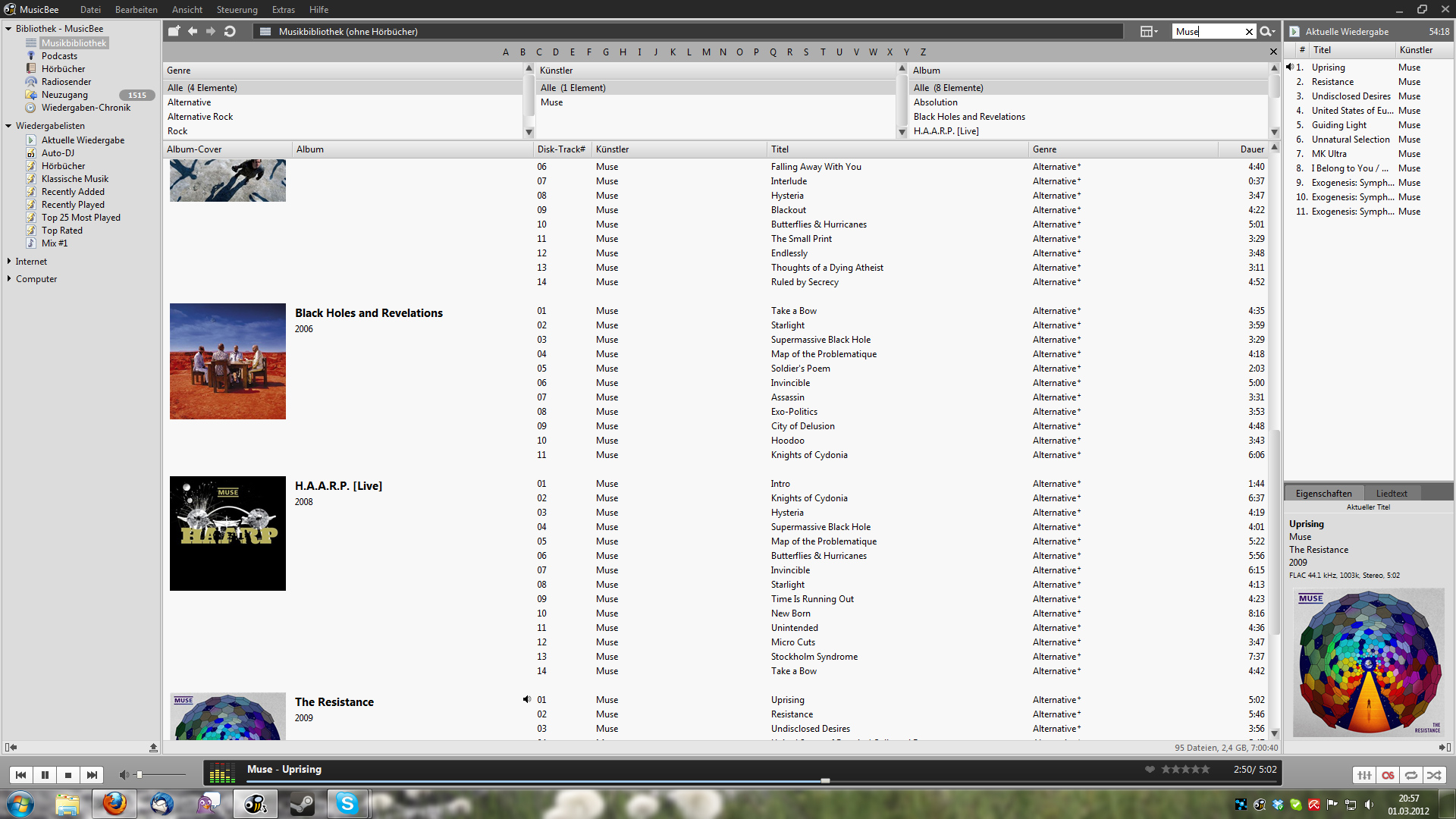Toggle shuffle mode

pyautogui.click(x=1434, y=775)
